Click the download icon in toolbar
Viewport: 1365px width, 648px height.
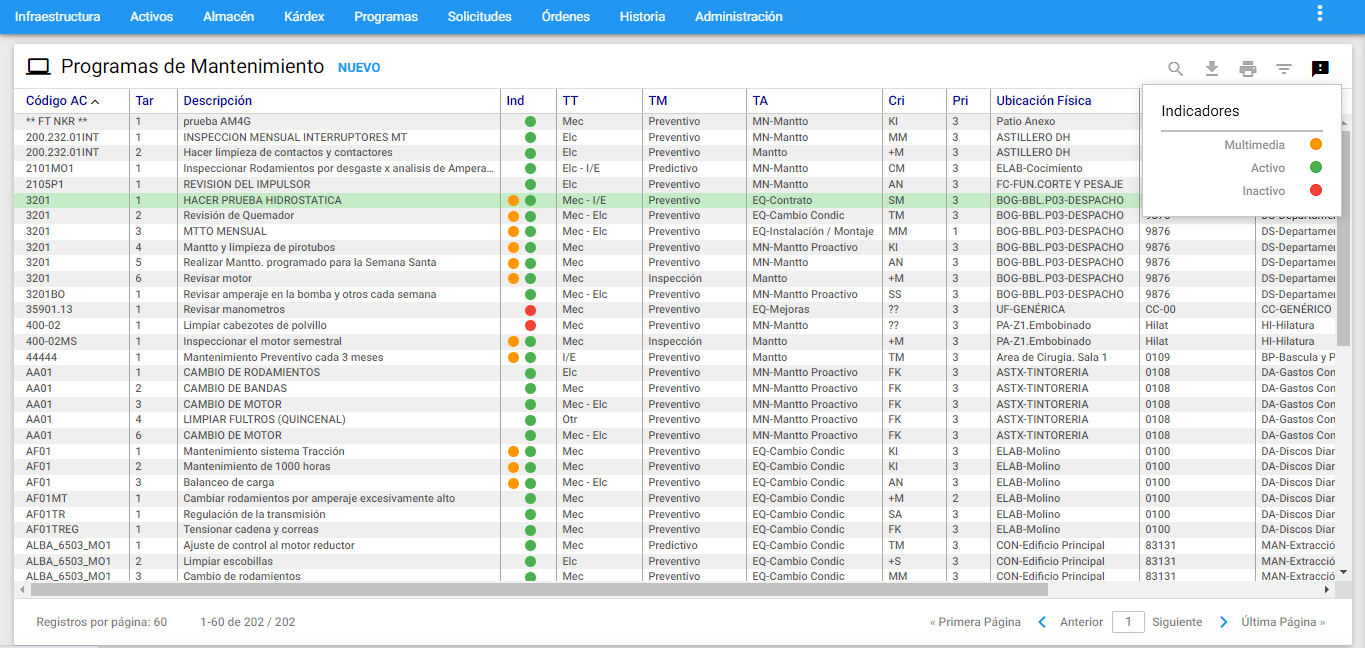pyautogui.click(x=1212, y=69)
